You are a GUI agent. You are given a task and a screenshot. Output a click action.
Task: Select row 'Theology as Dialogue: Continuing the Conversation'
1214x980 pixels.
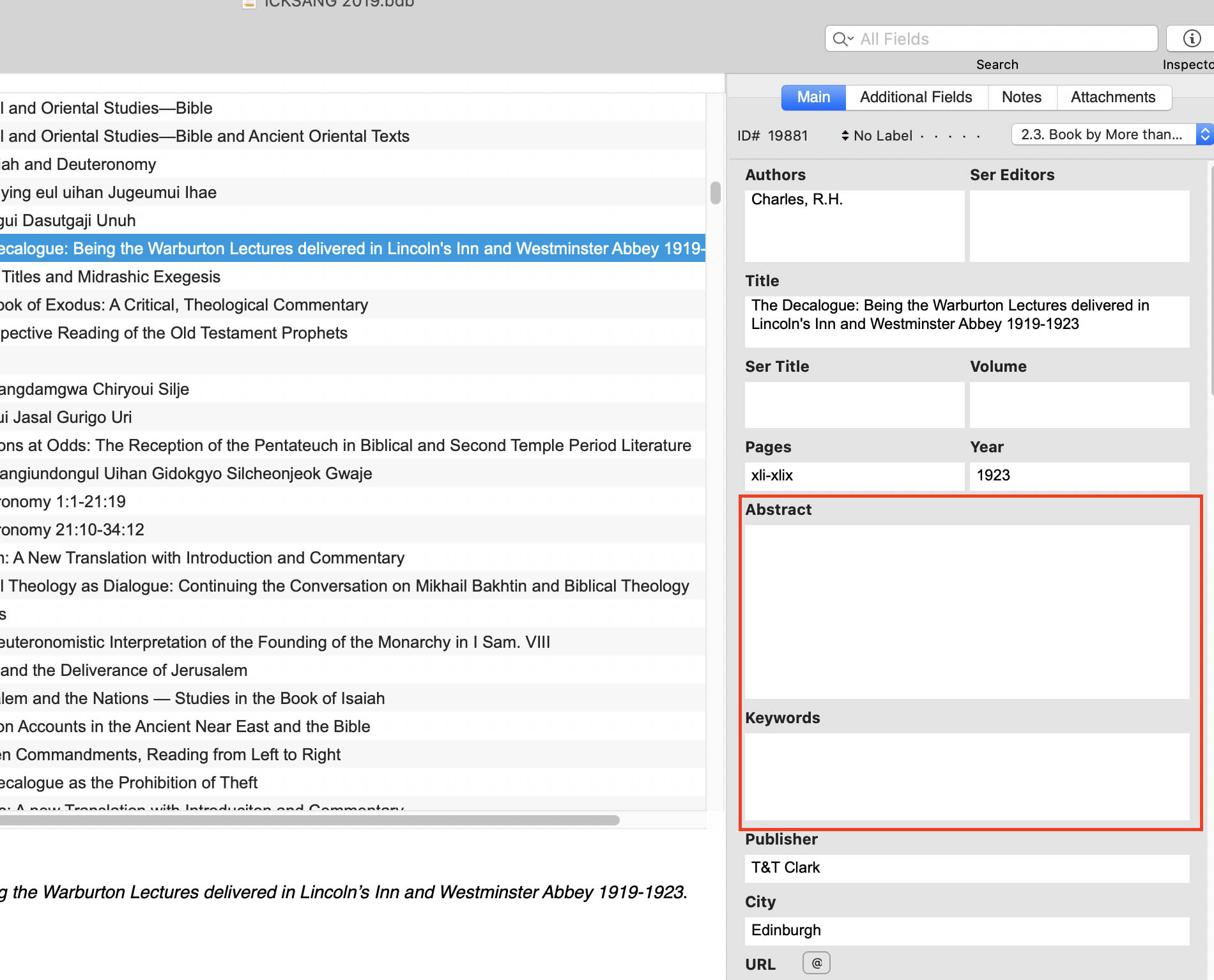(353, 586)
